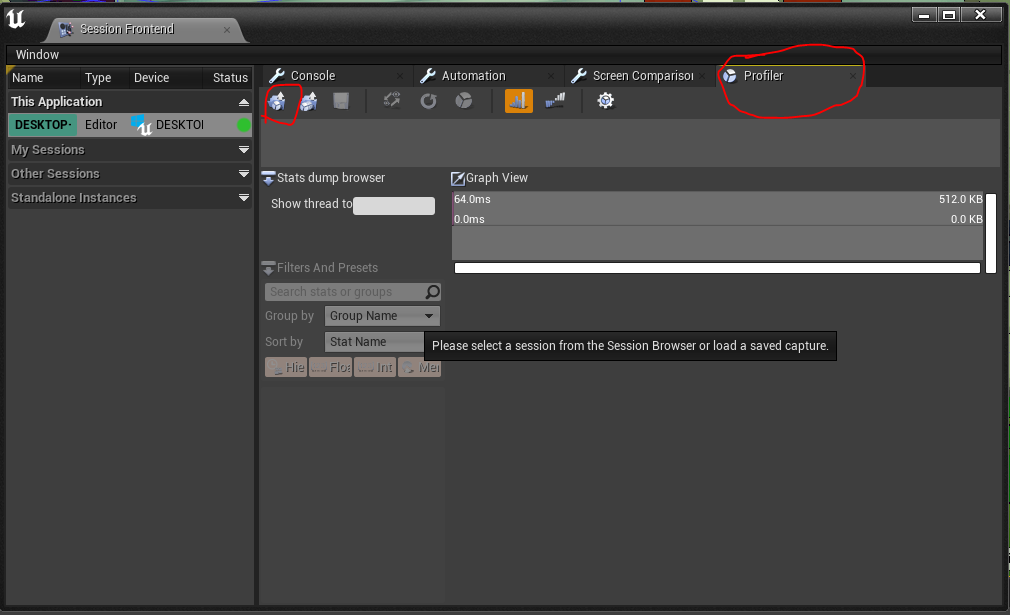This screenshot has height=615, width=1010.
Task: Toggle the Int stat type filter
Action: (x=374, y=367)
